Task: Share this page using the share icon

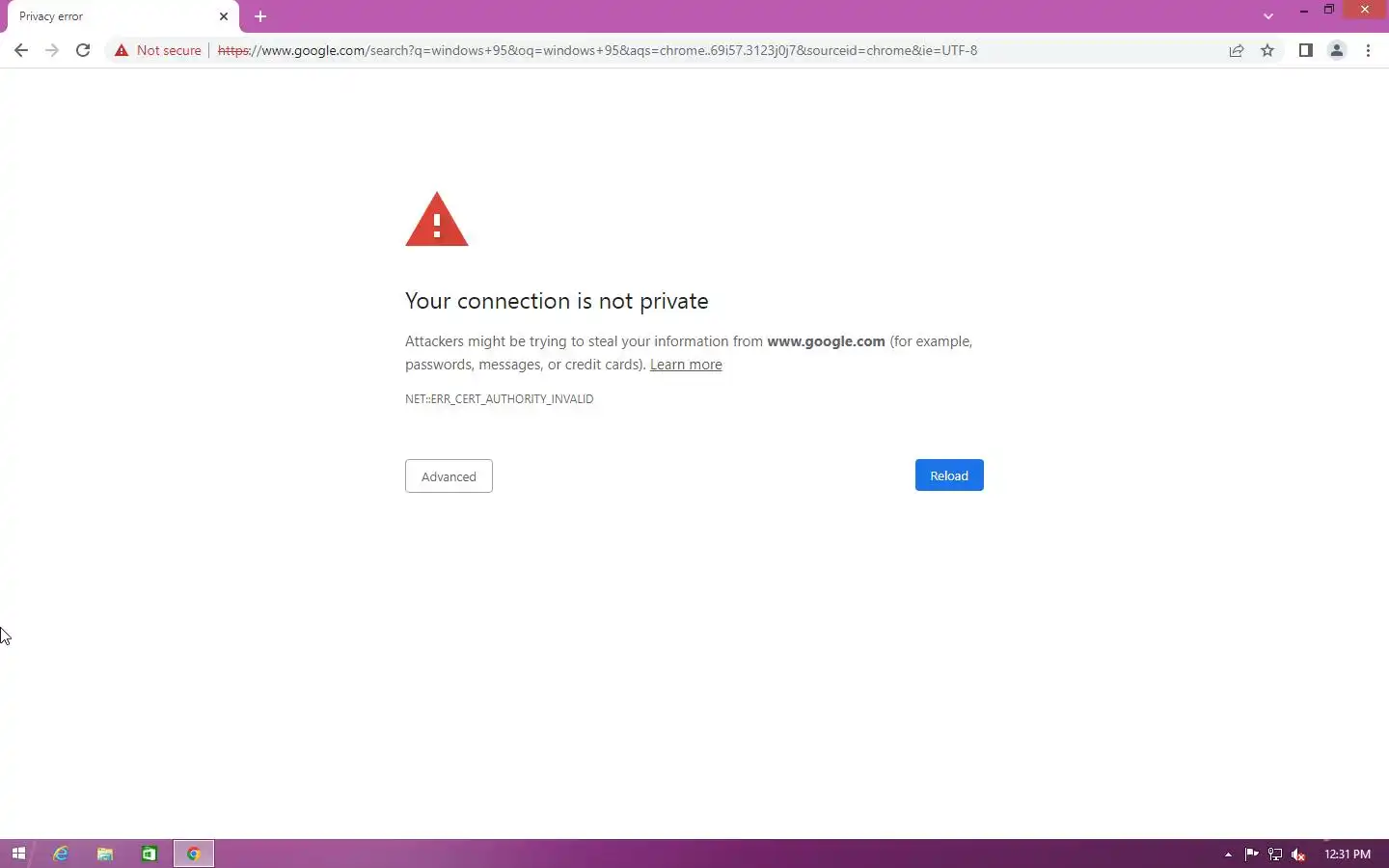Action: (1237, 50)
